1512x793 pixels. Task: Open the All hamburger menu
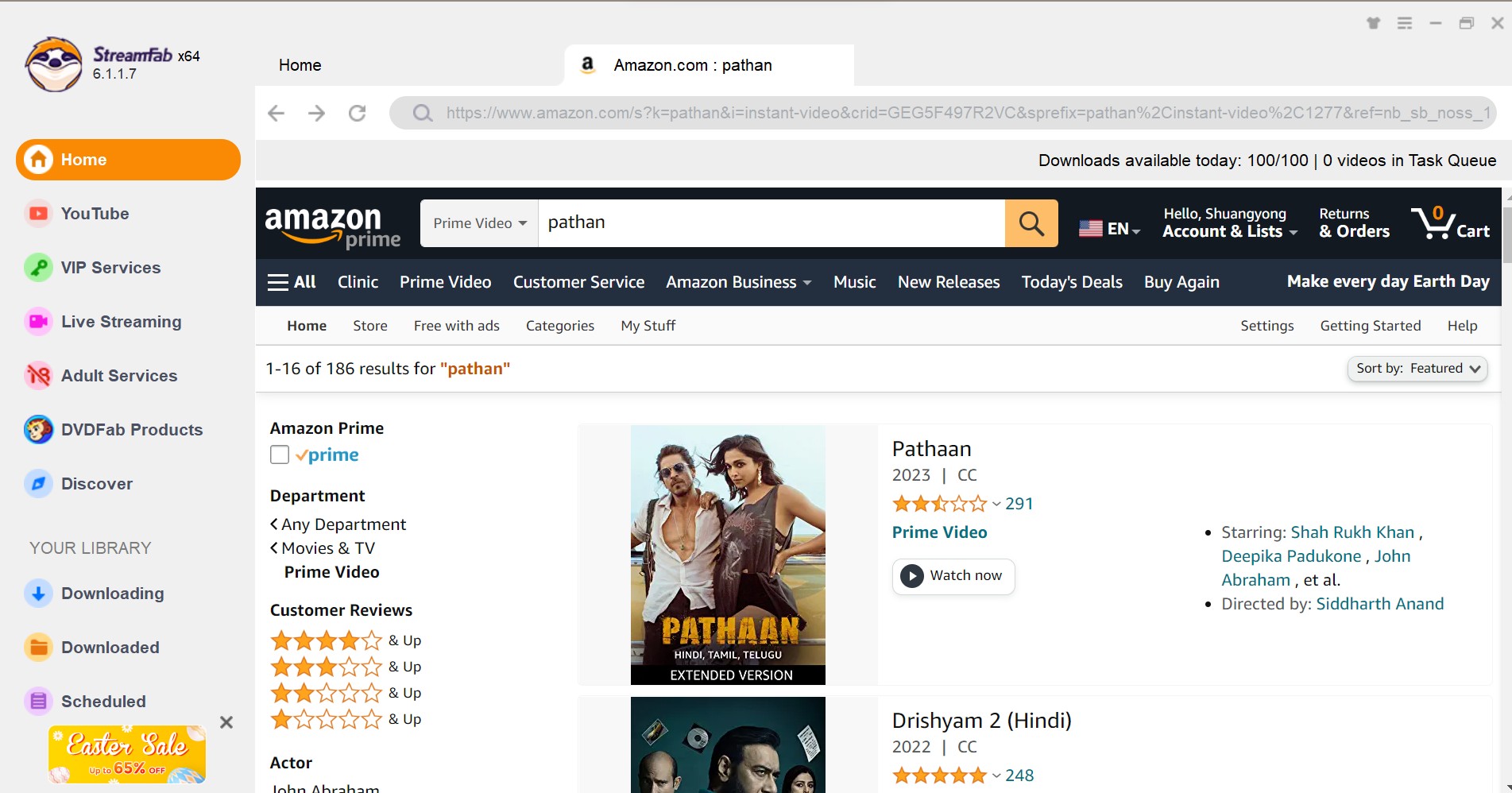point(292,282)
